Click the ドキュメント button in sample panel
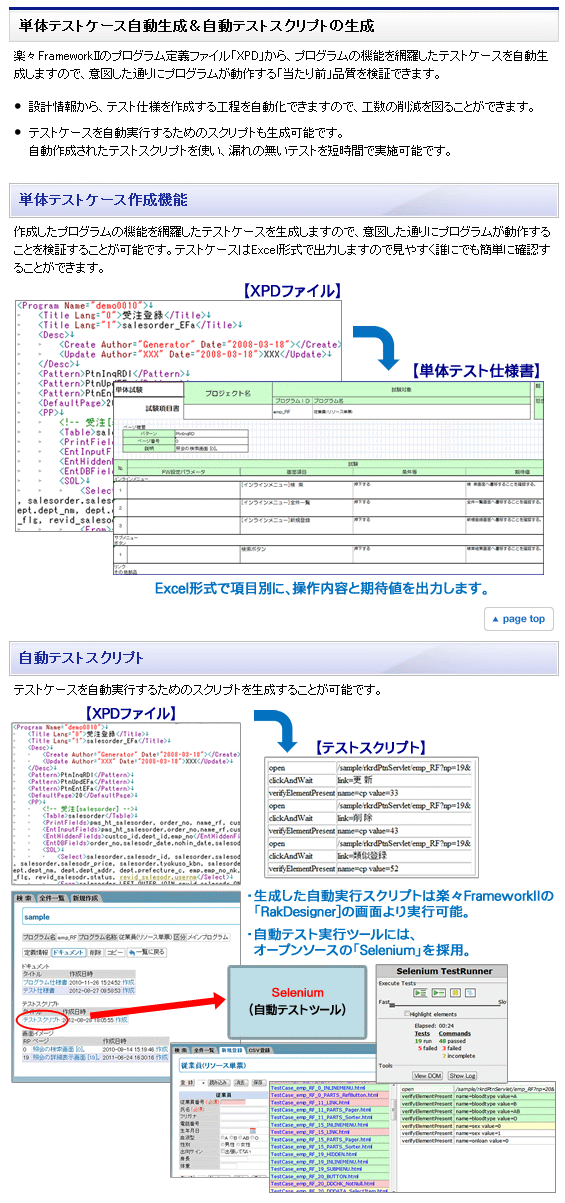This screenshot has height=1203, width=565. [69, 952]
